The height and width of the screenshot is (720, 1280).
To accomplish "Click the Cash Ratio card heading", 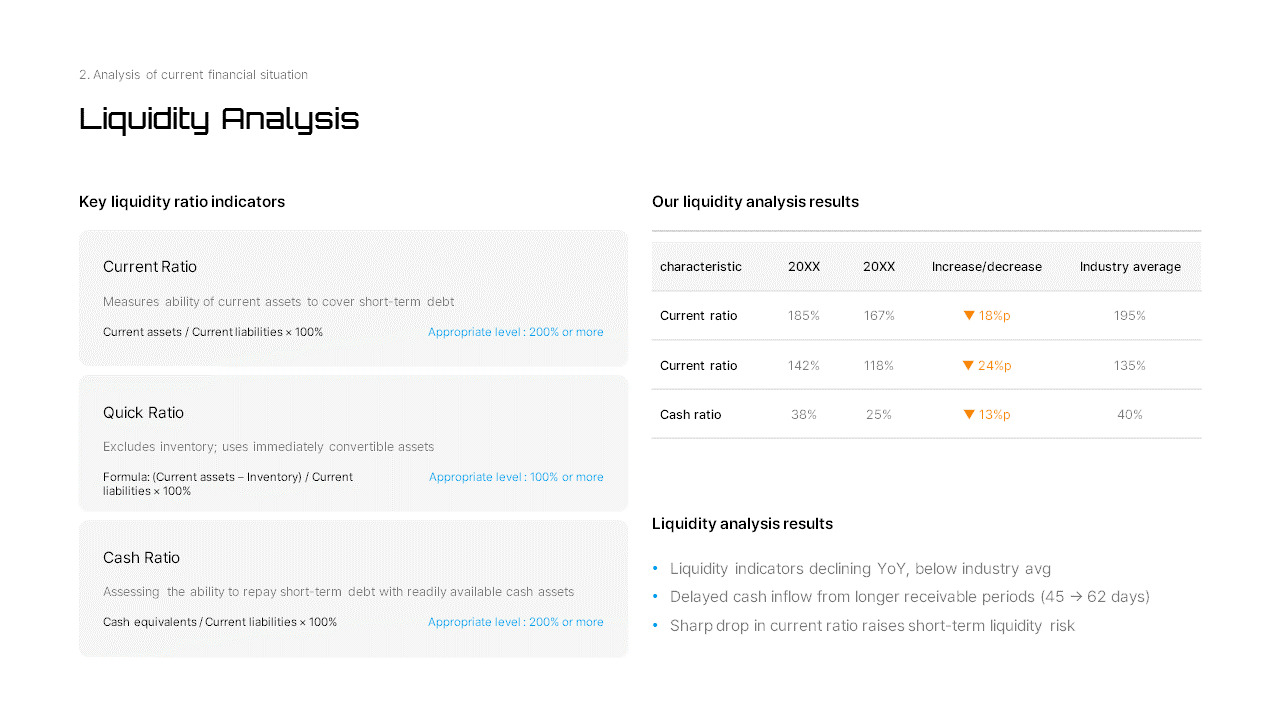I will pos(141,558).
